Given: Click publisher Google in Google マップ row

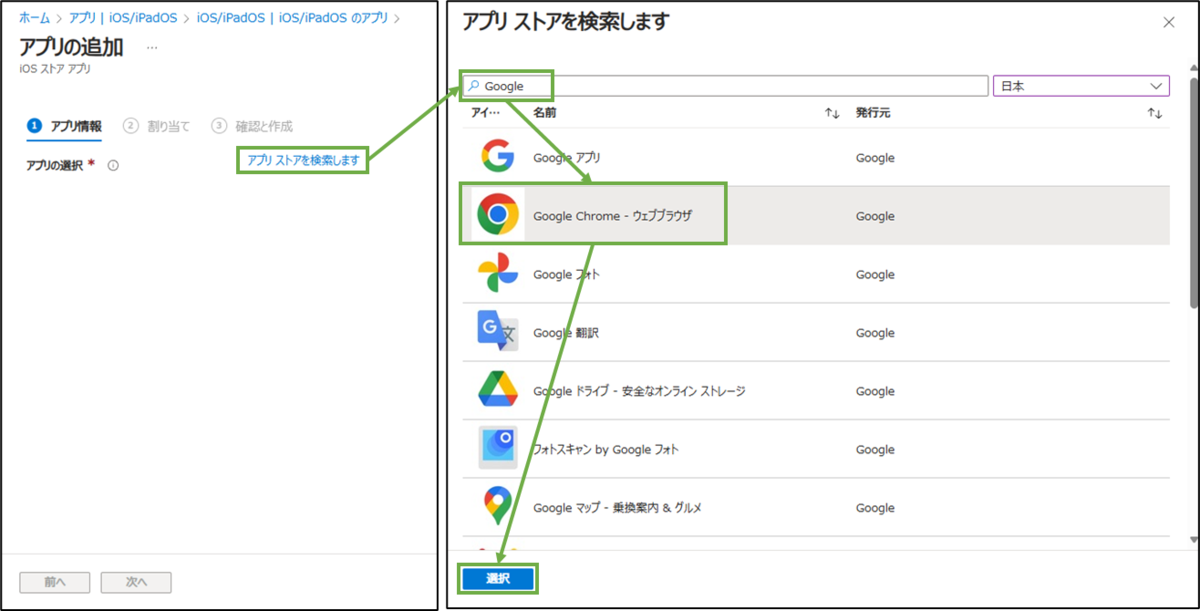Looking at the screenshot, I should tap(875, 508).
